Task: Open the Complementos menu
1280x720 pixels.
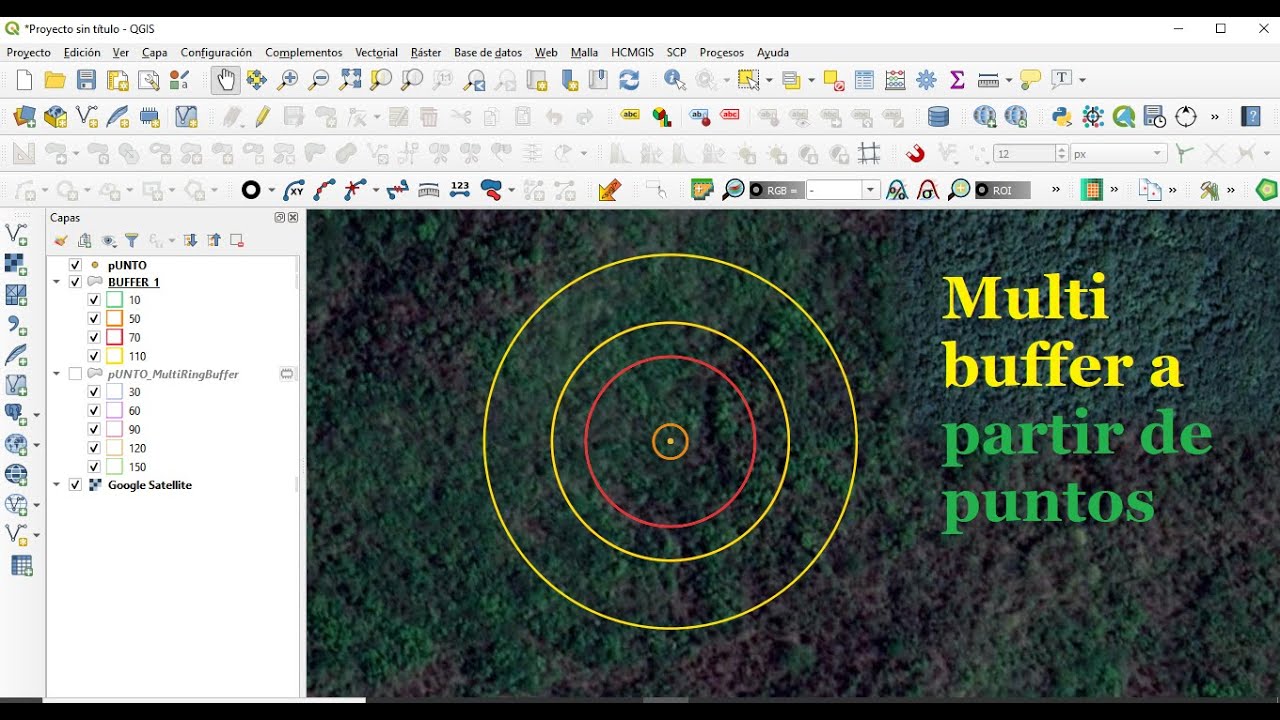Action: coord(303,52)
